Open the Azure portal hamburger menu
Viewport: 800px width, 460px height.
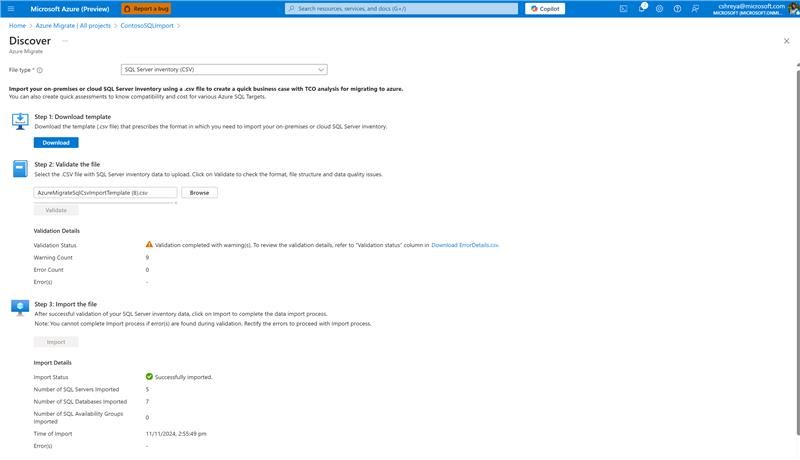tap(11, 9)
